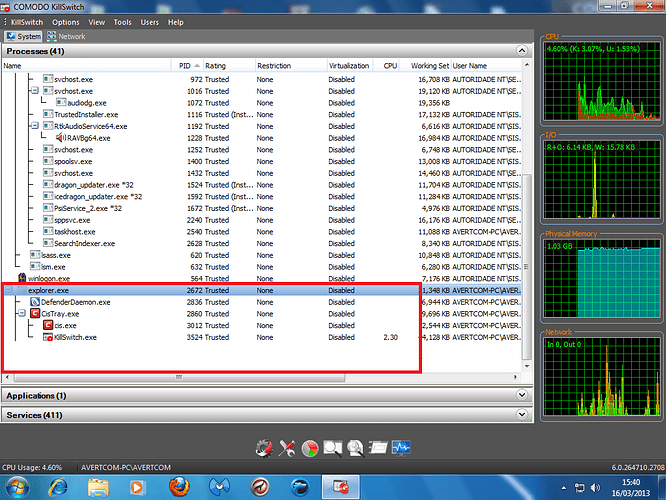Sort by the User Name column header
The width and height of the screenshot is (666, 500).
[486, 66]
